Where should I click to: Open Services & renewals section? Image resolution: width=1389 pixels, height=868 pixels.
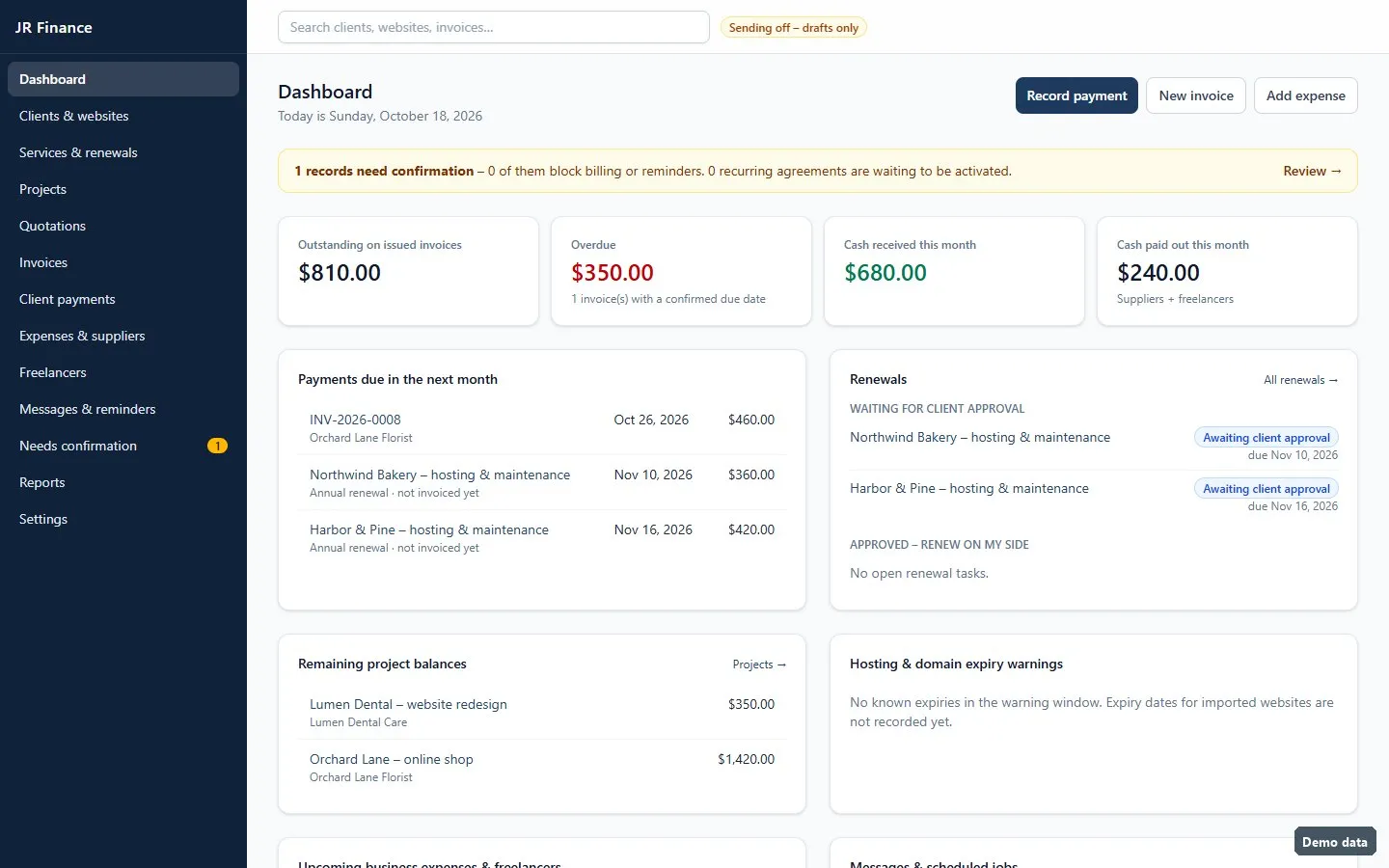[123, 152]
